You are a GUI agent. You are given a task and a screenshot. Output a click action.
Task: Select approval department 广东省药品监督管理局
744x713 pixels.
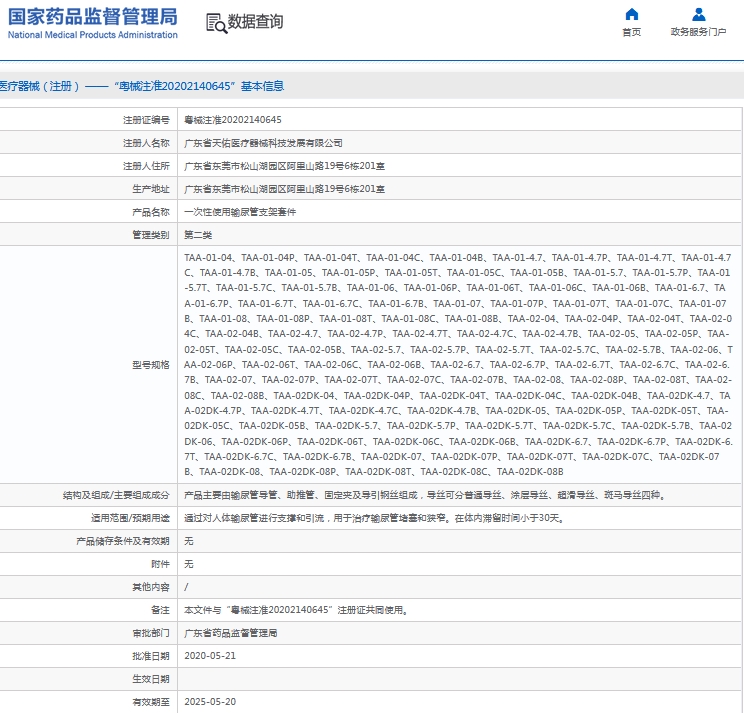tap(231, 633)
